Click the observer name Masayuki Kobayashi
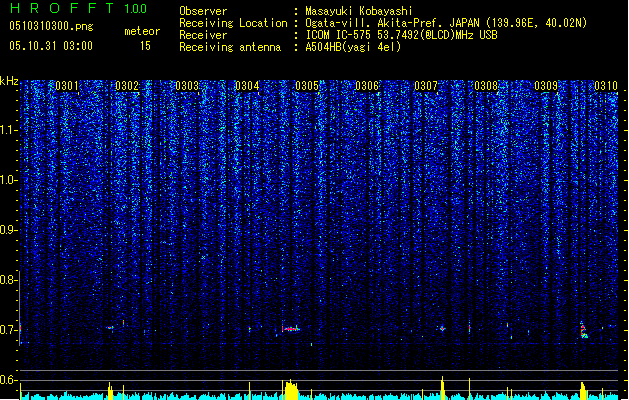 tap(359, 11)
